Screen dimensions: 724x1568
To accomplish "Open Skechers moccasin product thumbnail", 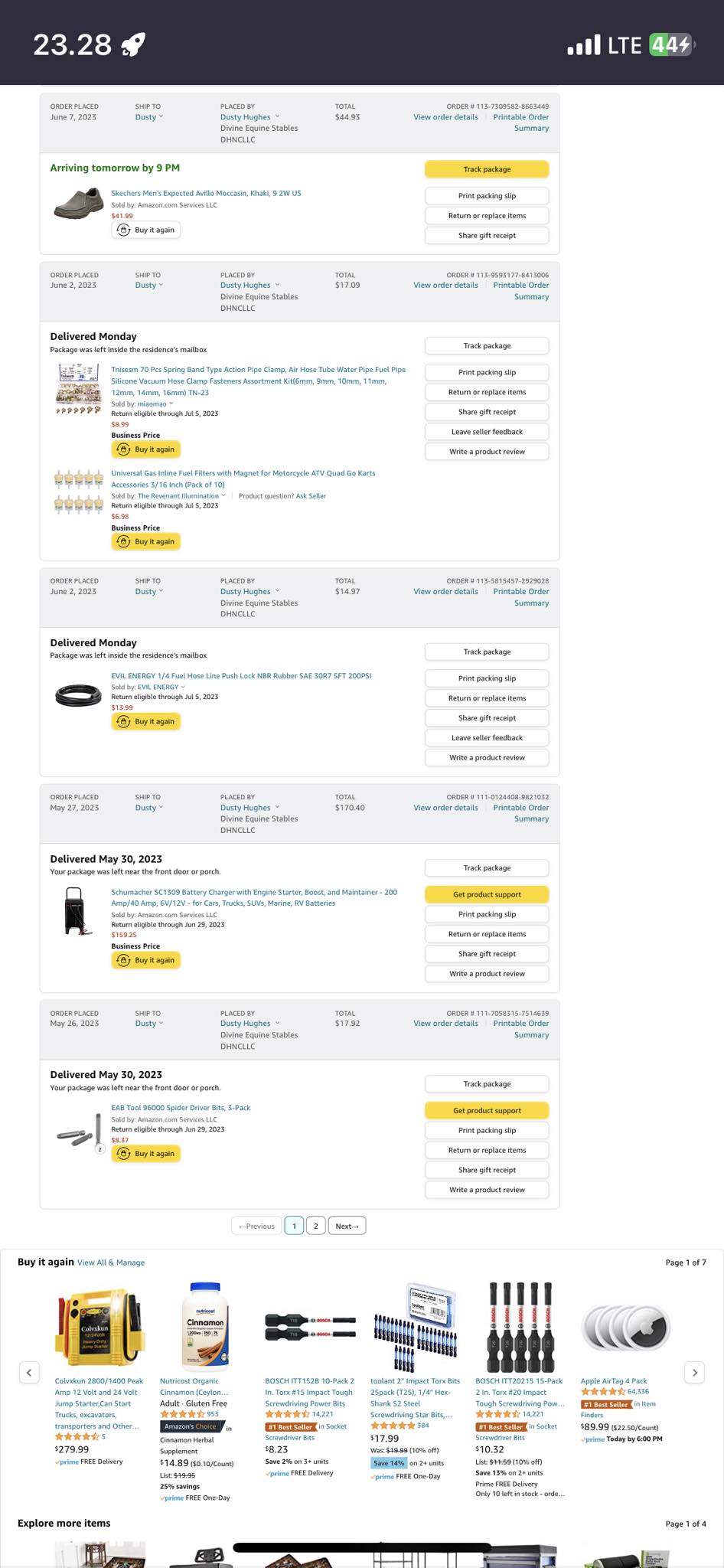I will 78,204.
